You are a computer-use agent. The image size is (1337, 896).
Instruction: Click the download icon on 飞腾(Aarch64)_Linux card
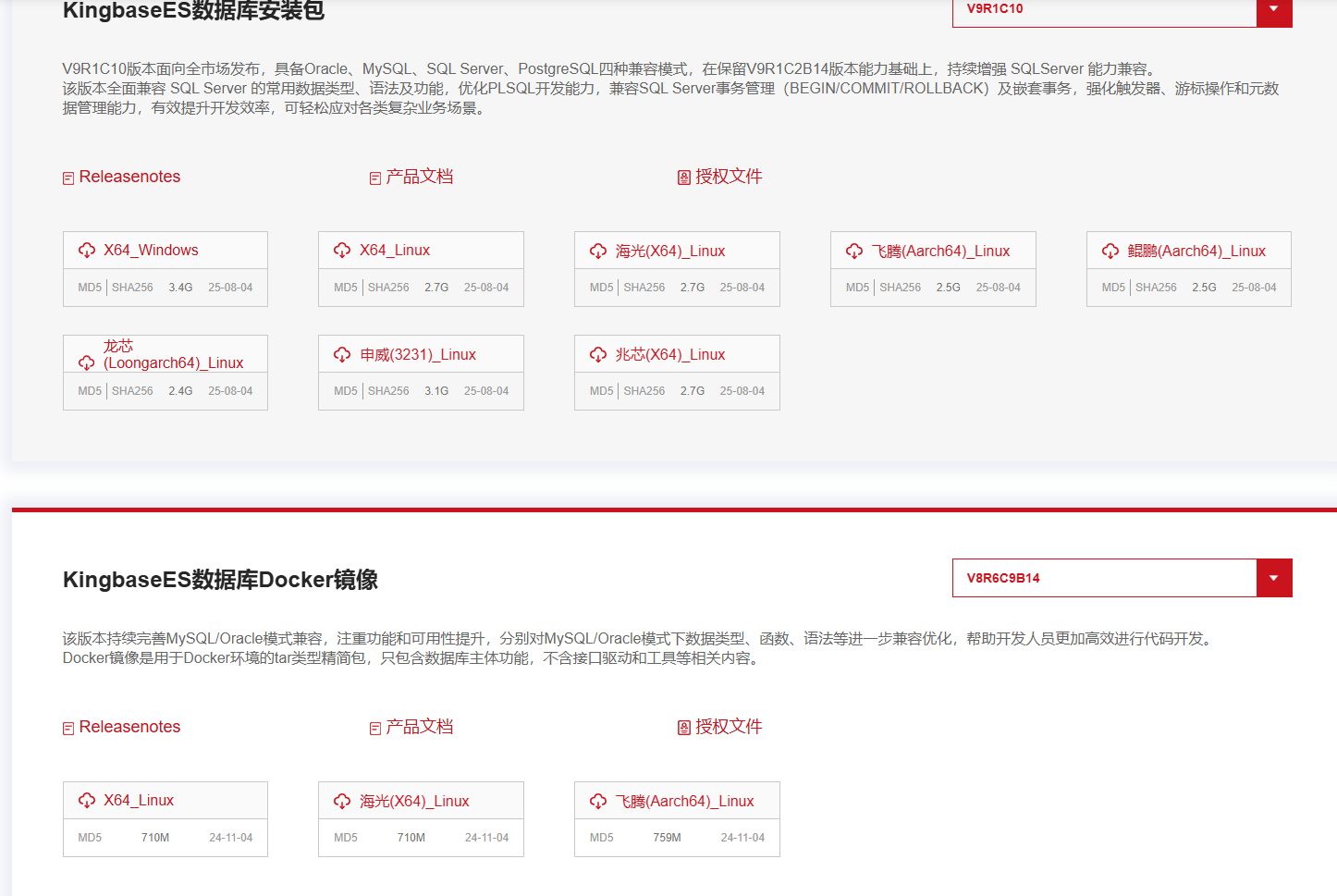(x=855, y=250)
